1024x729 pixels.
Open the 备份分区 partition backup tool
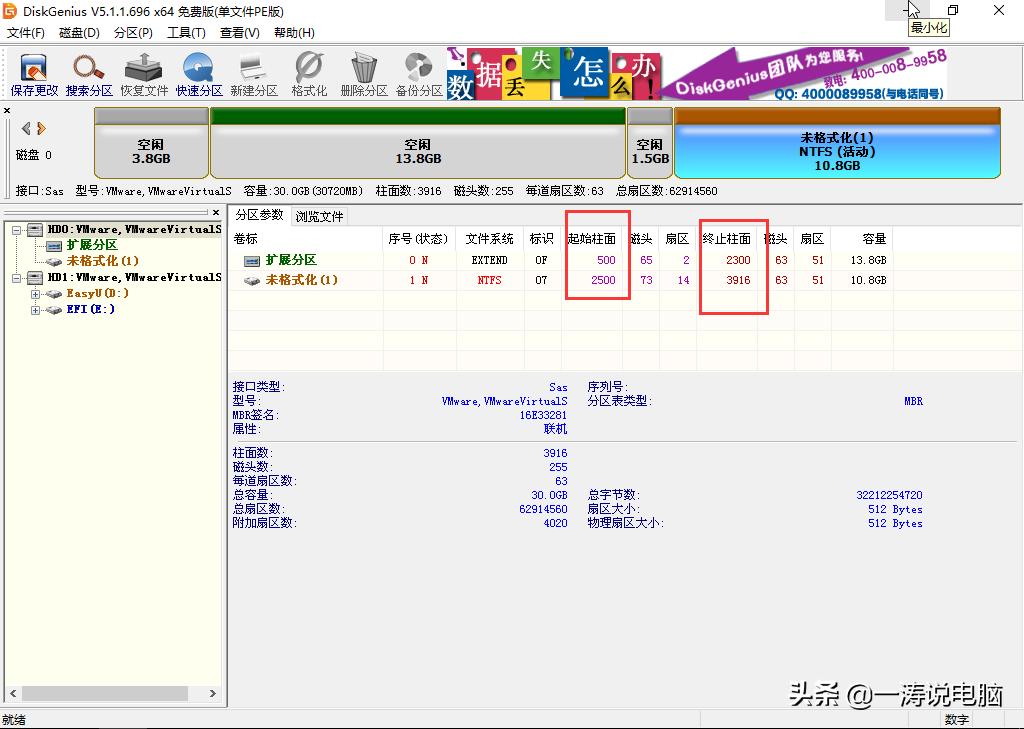click(416, 73)
